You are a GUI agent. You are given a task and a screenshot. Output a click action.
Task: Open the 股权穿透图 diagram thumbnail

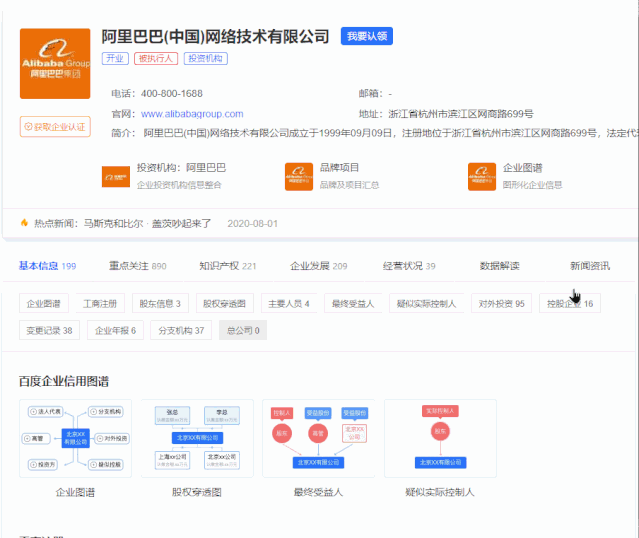coord(197,439)
